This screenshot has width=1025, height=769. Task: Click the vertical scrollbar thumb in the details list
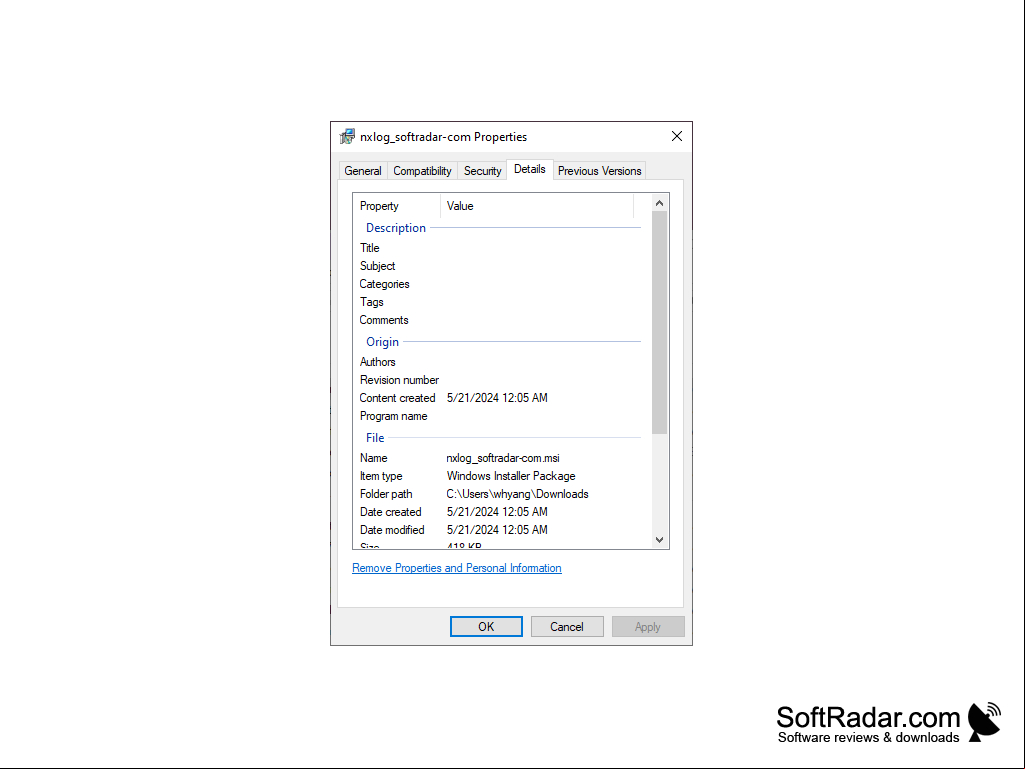[x=660, y=322]
